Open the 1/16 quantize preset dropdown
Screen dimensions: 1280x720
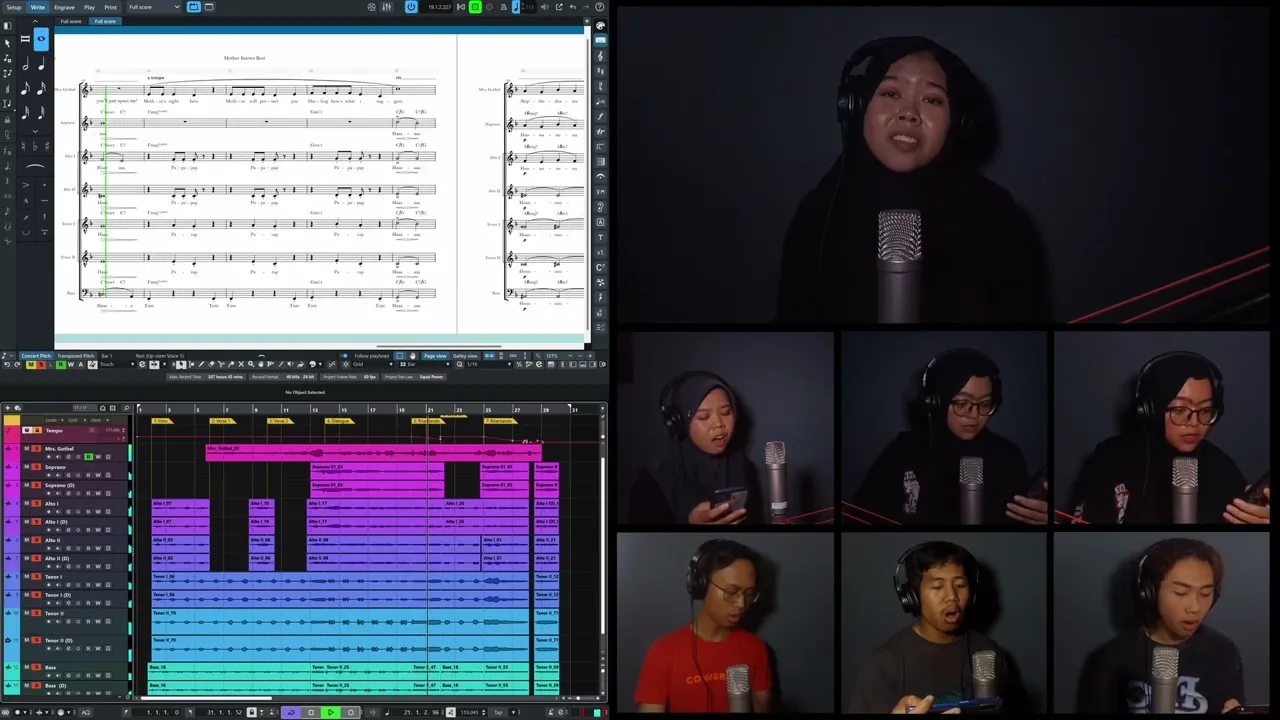click(489, 364)
